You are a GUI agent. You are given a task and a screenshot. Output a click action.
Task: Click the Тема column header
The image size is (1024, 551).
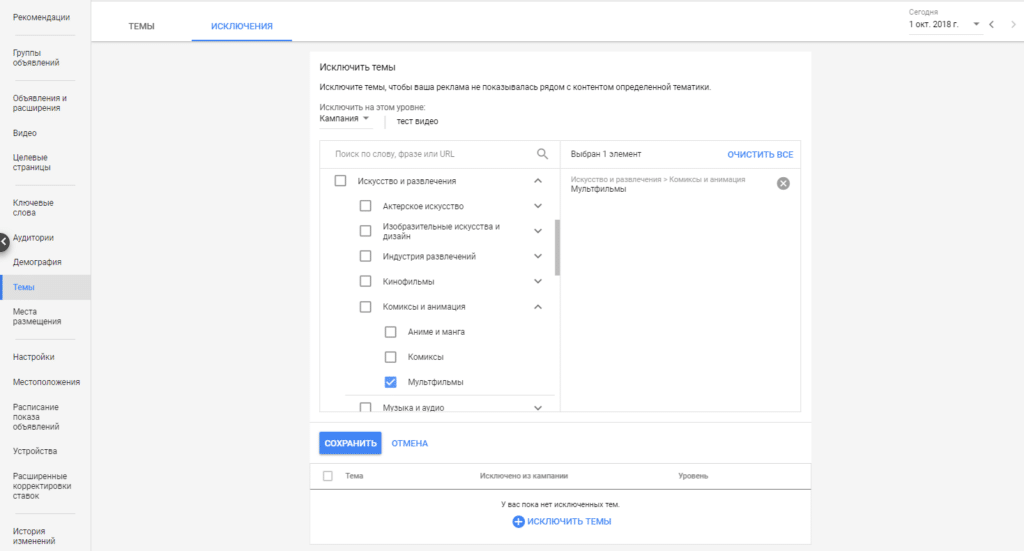tap(354, 476)
